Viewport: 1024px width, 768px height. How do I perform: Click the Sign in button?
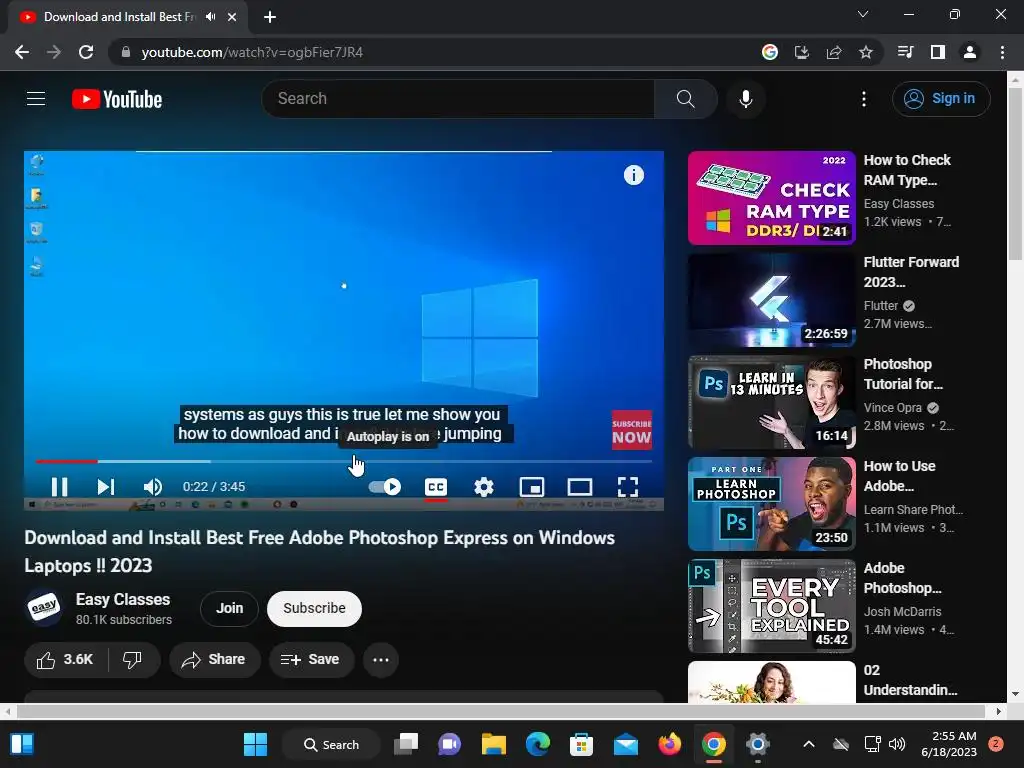[941, 99]
